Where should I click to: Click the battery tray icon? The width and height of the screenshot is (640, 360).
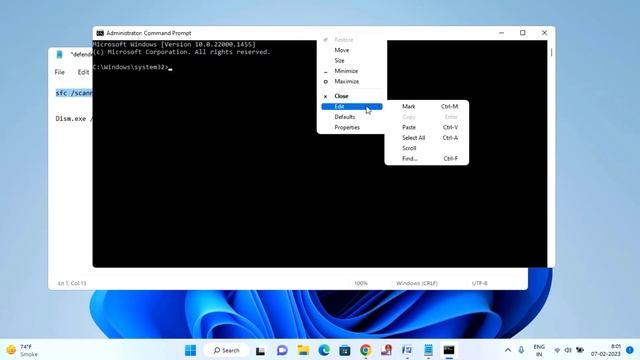click(x=580, y=350)
